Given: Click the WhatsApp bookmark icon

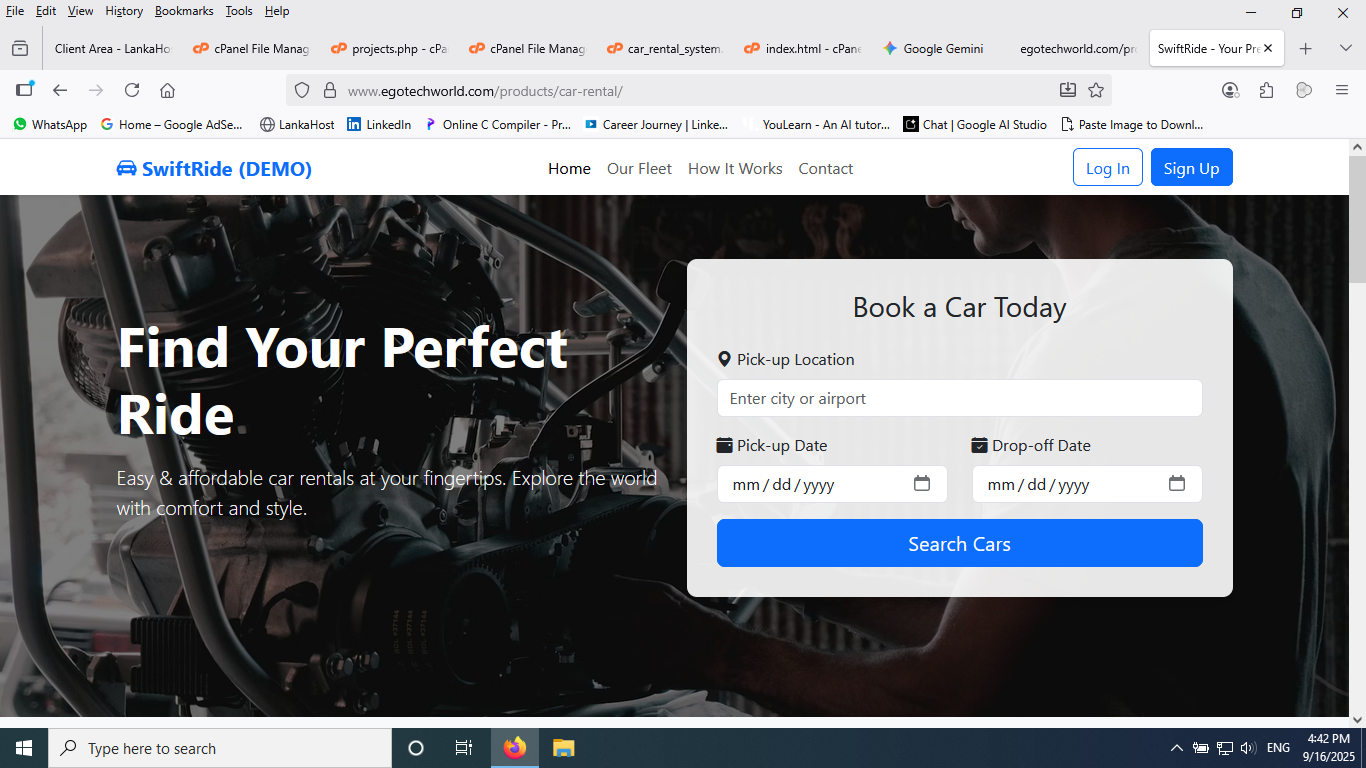Looking at the screenshot, I should pyautogui.click(x=20, y=124).
